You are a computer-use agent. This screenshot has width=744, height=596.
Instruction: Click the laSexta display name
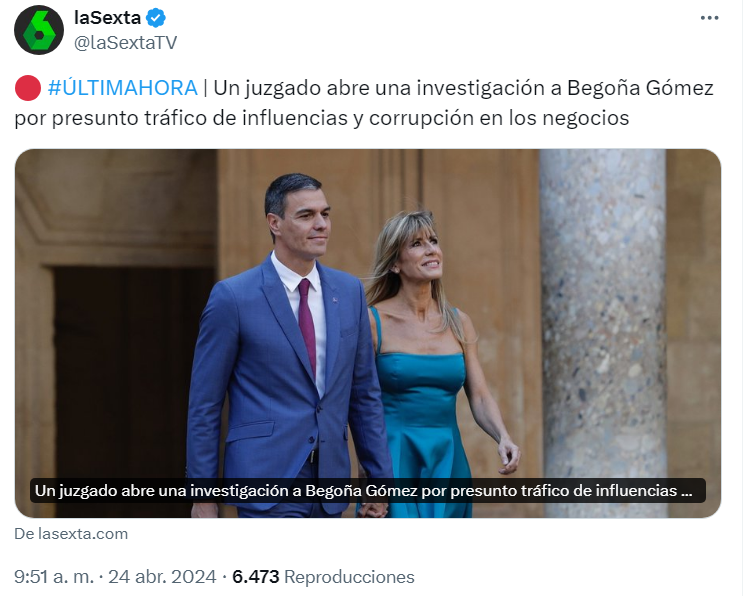pos(108,18)
